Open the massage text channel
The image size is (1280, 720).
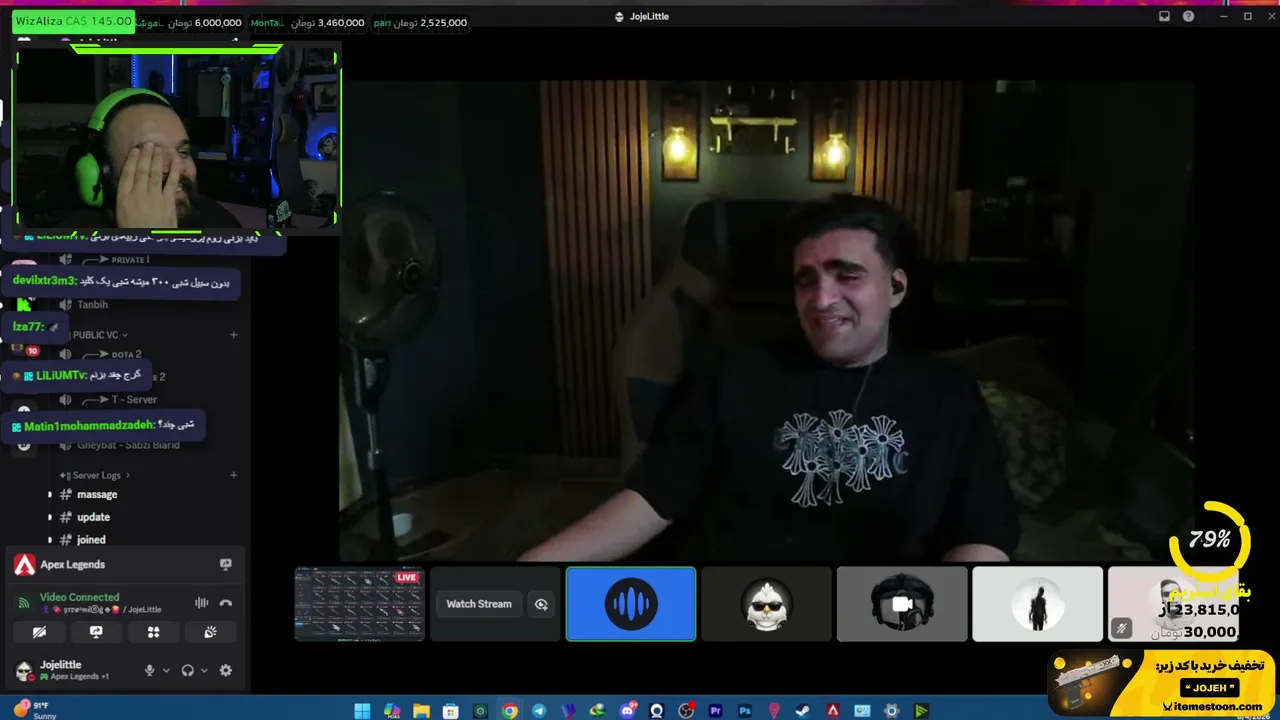(x=97, y=494)
